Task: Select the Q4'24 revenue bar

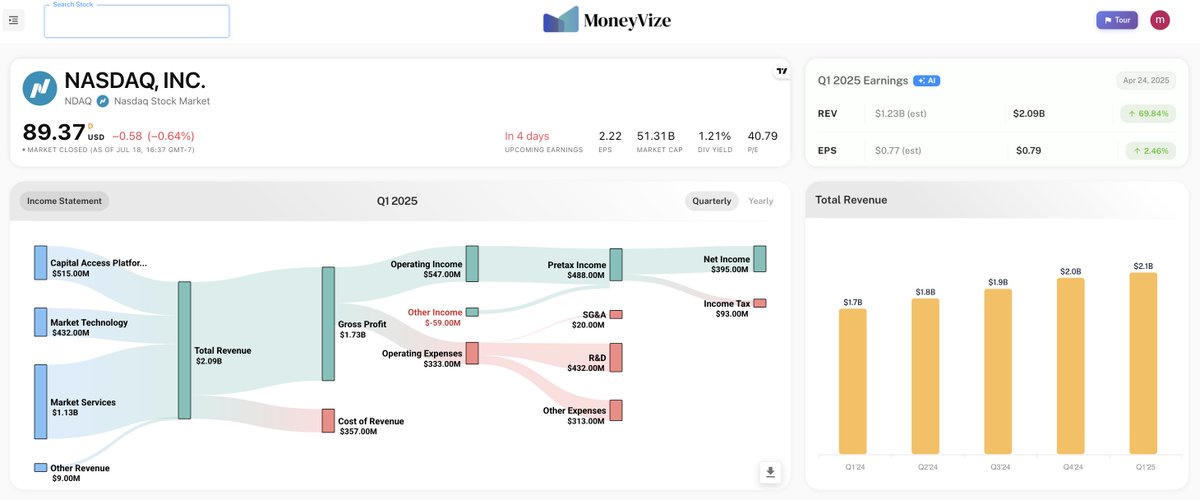Action: pos(1071,366)
